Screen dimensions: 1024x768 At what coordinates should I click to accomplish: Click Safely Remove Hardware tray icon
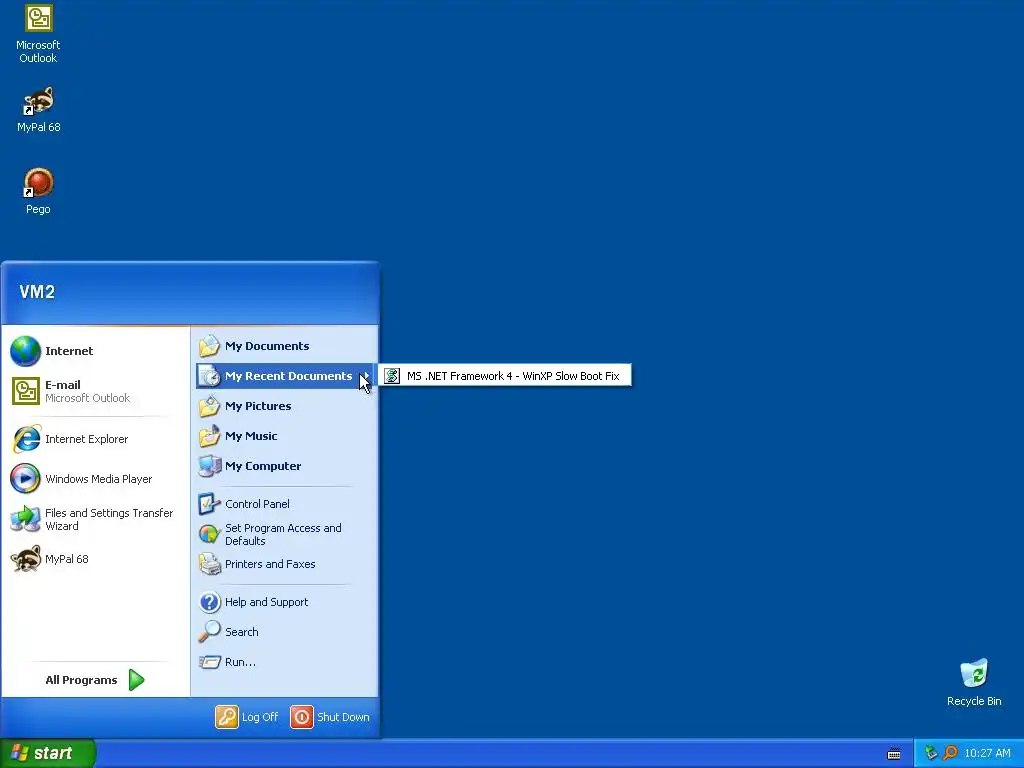(x=931, y=753)
